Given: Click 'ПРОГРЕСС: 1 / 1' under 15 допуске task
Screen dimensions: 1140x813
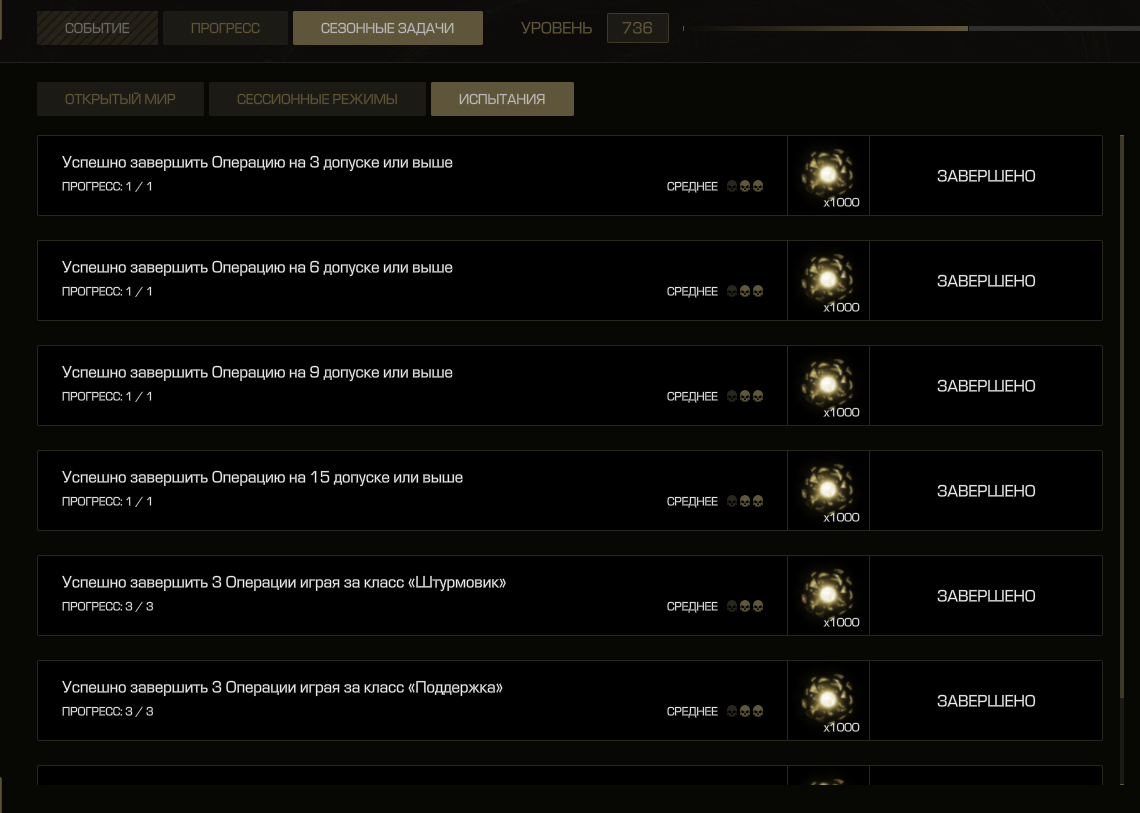Looking at the screenshot, I should 107,501.
